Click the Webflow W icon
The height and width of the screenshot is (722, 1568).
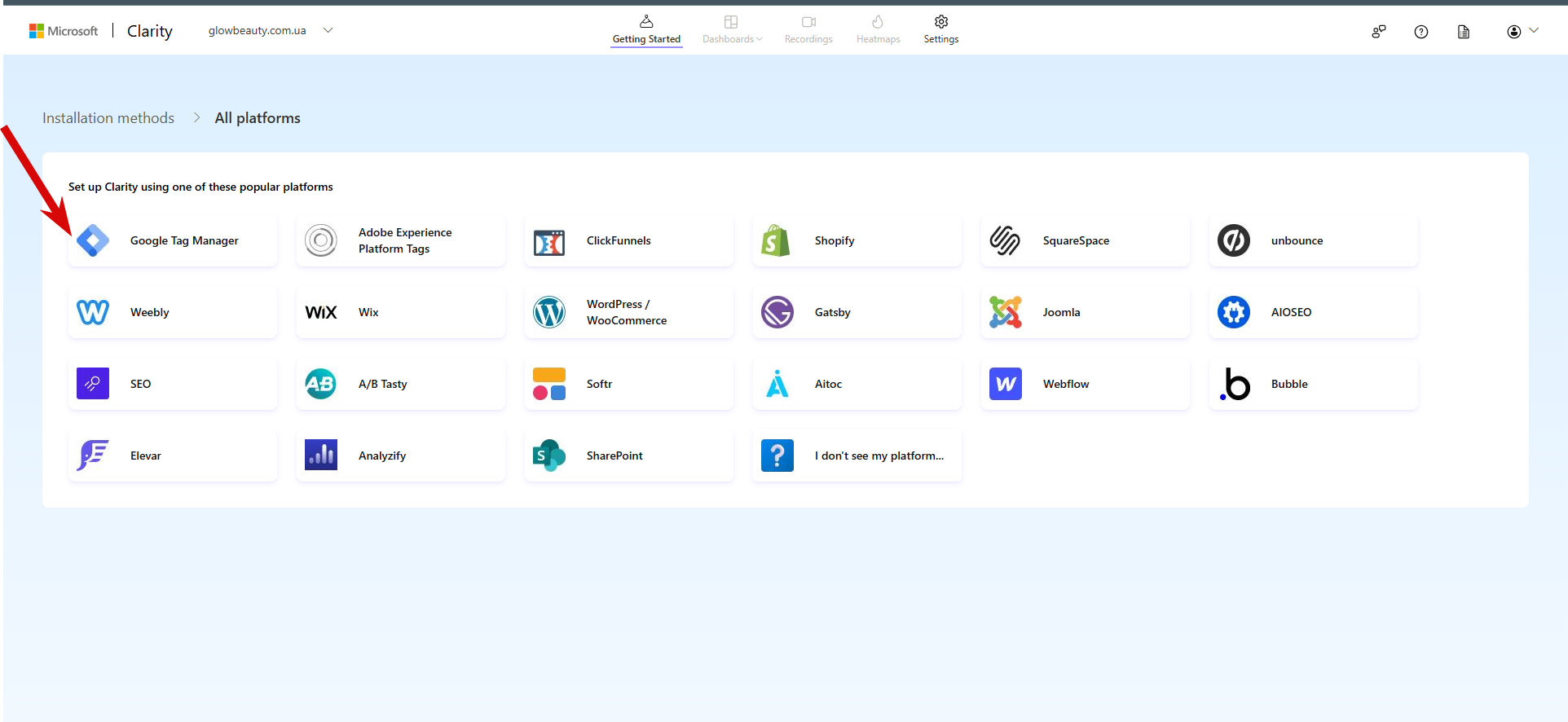tap(1006, 384)
